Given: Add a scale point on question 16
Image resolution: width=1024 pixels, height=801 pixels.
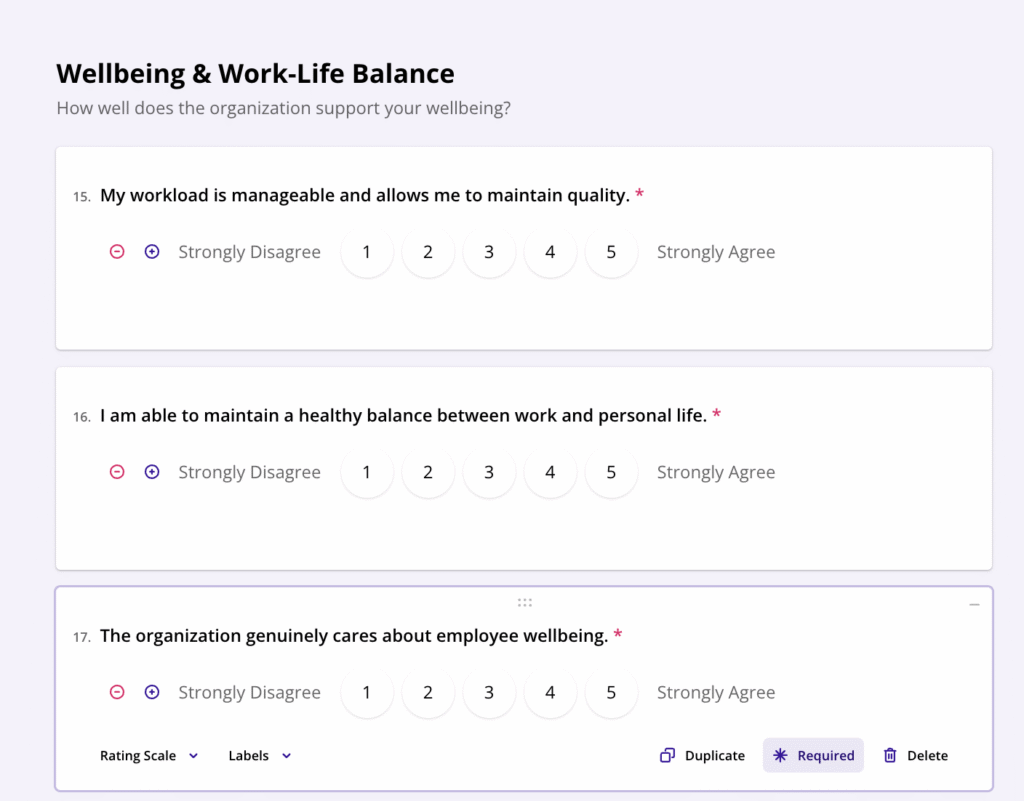Looking at the screenshot, I should point(152,472).
